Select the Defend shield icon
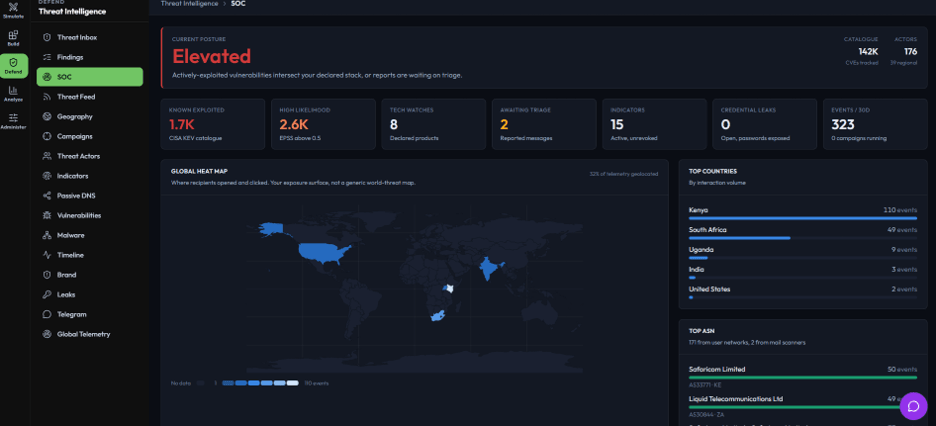The image size is (936, 426). [x=13, y=62]
